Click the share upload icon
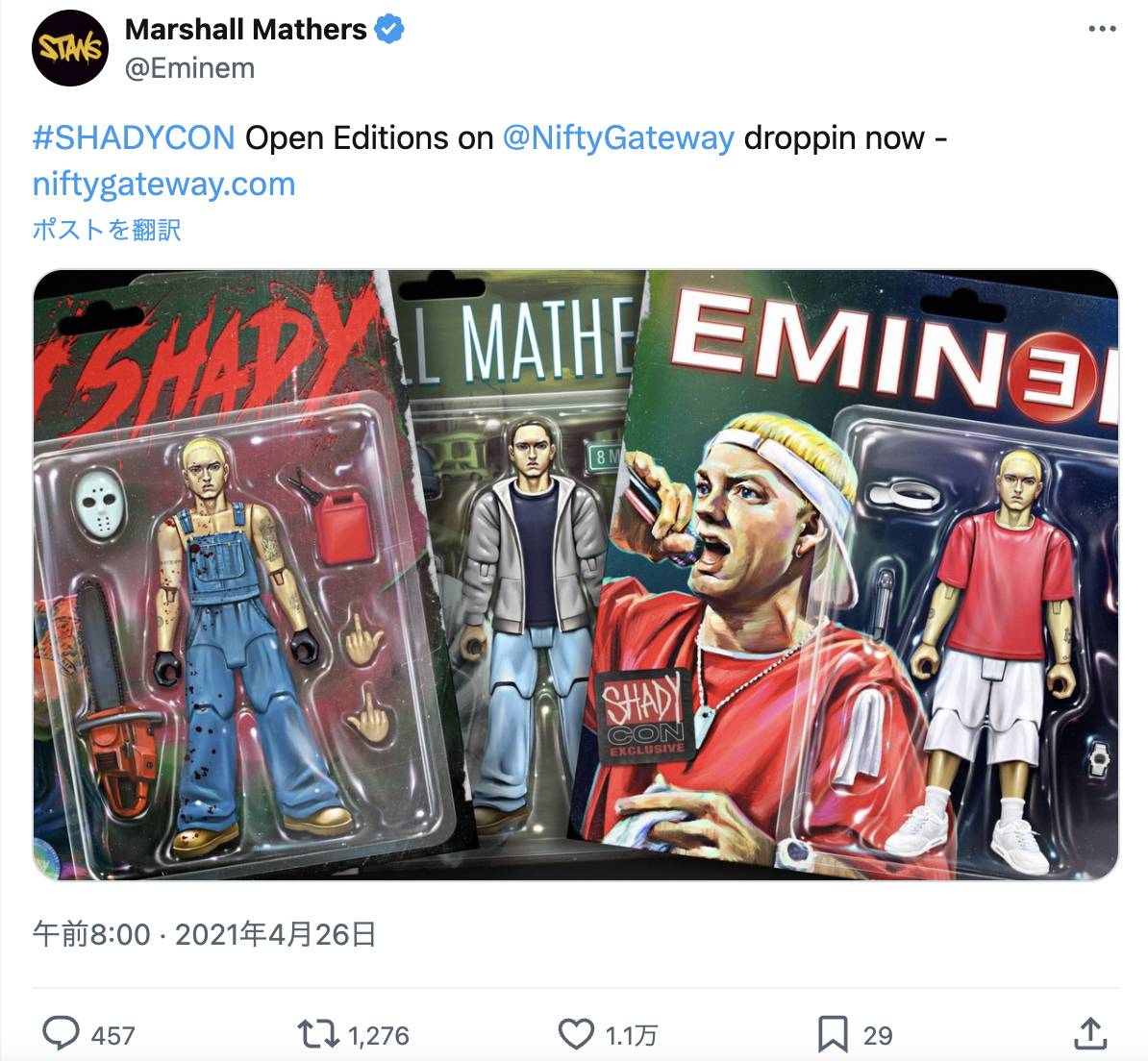Viewport: 1148px width, 1061px height. 1090,1033
